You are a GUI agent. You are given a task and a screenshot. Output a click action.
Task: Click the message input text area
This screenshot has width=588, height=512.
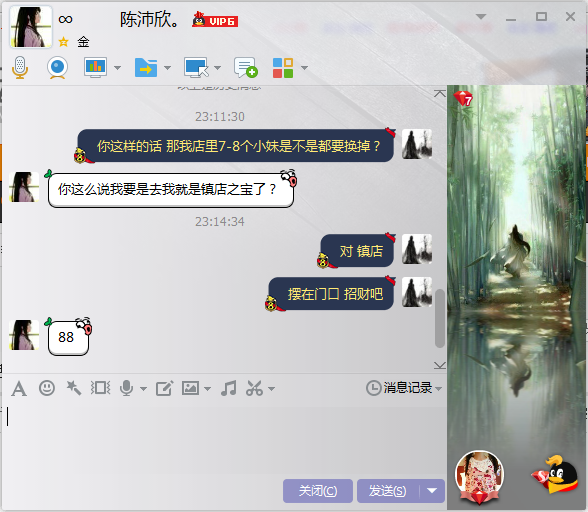pyautogui.click(x=224, y=439)
